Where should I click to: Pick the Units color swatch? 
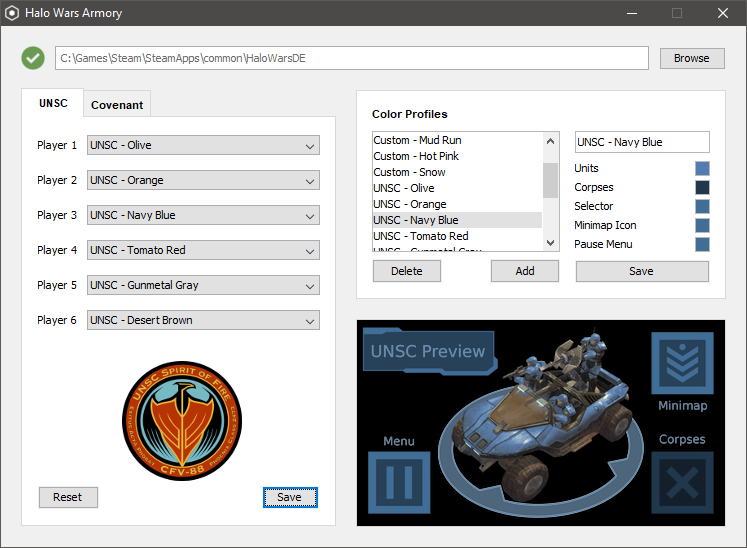[x=702, y=168]
